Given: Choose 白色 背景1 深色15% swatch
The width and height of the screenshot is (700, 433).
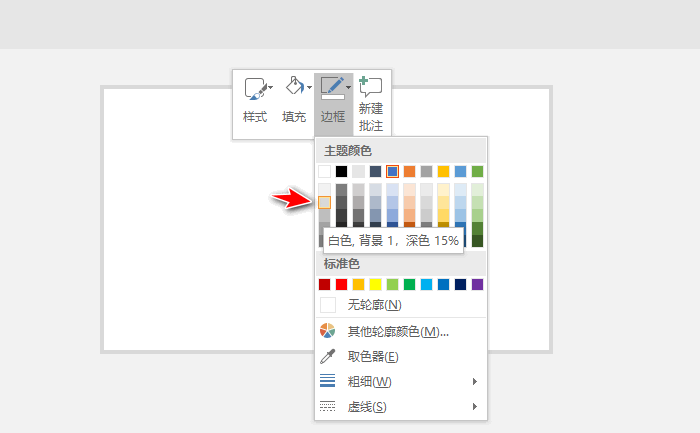Looking at the screenshot, I should (x=325, y=203).
